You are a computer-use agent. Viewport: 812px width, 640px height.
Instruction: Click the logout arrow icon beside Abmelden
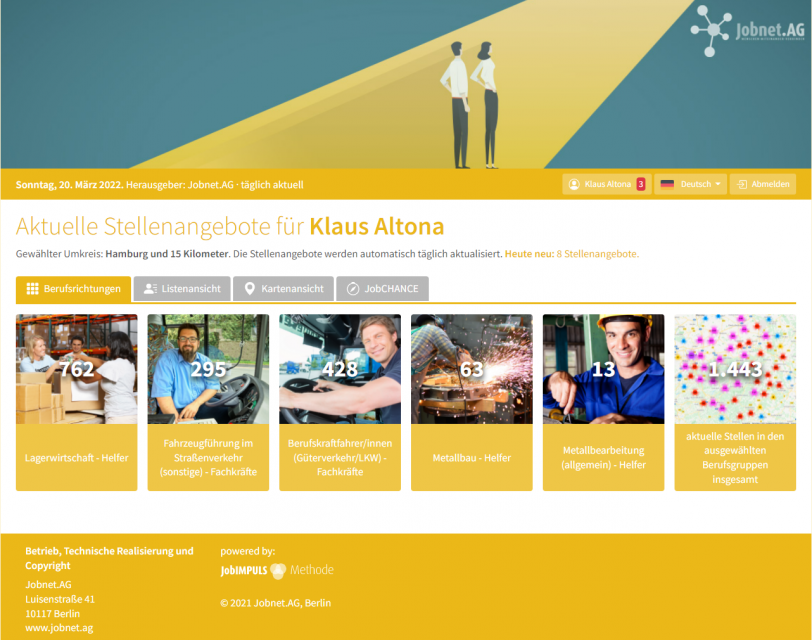[742, 184]
